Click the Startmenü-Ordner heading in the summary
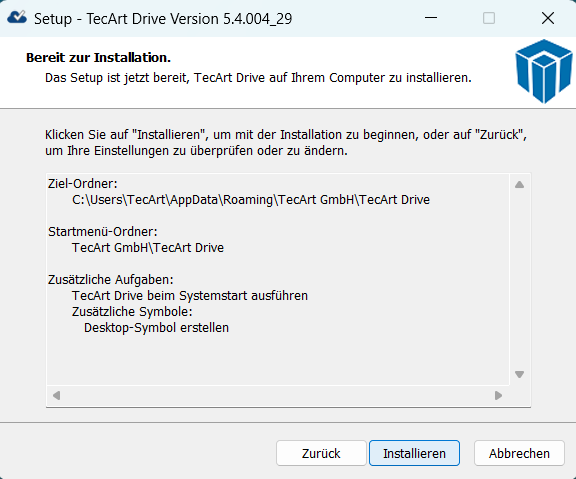The width and height of the screenshot is (576, 479). click(102, 232)
